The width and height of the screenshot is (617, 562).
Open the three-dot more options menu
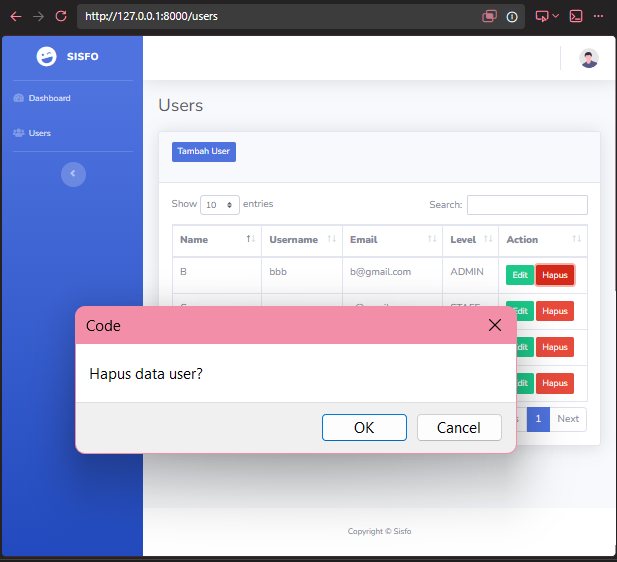599,16
